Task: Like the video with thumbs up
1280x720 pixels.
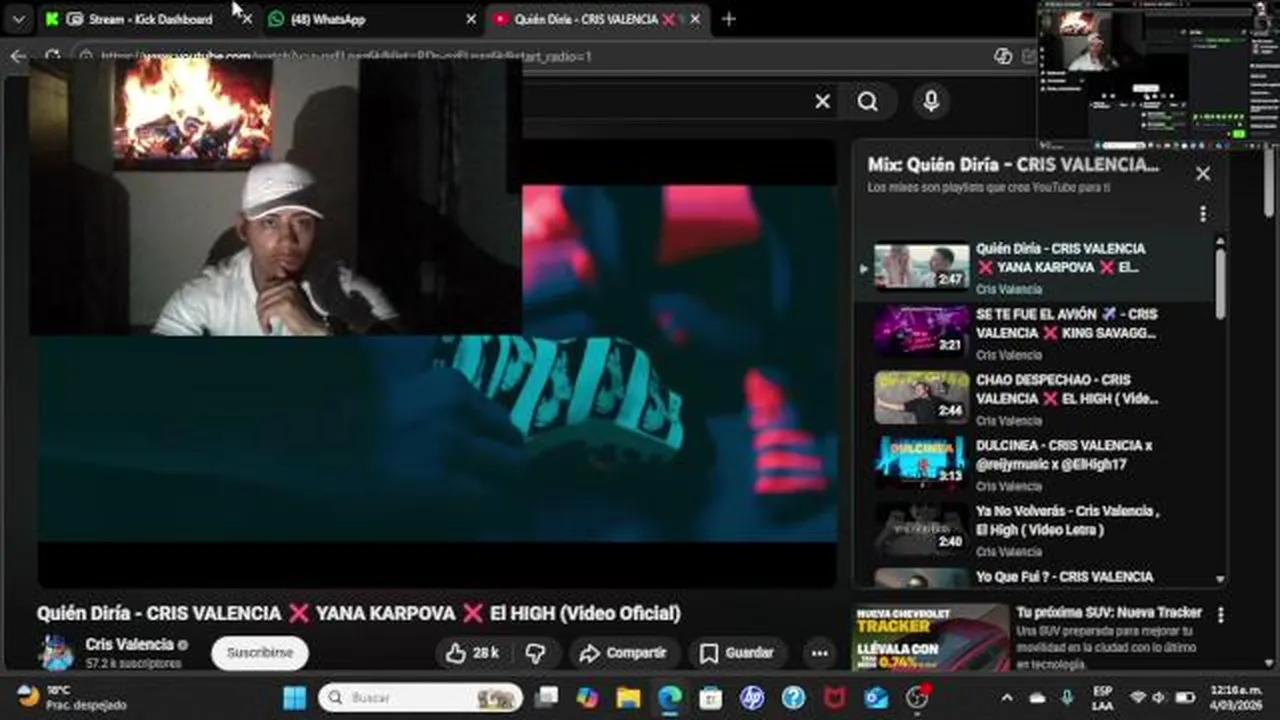Action: (472, 653)
